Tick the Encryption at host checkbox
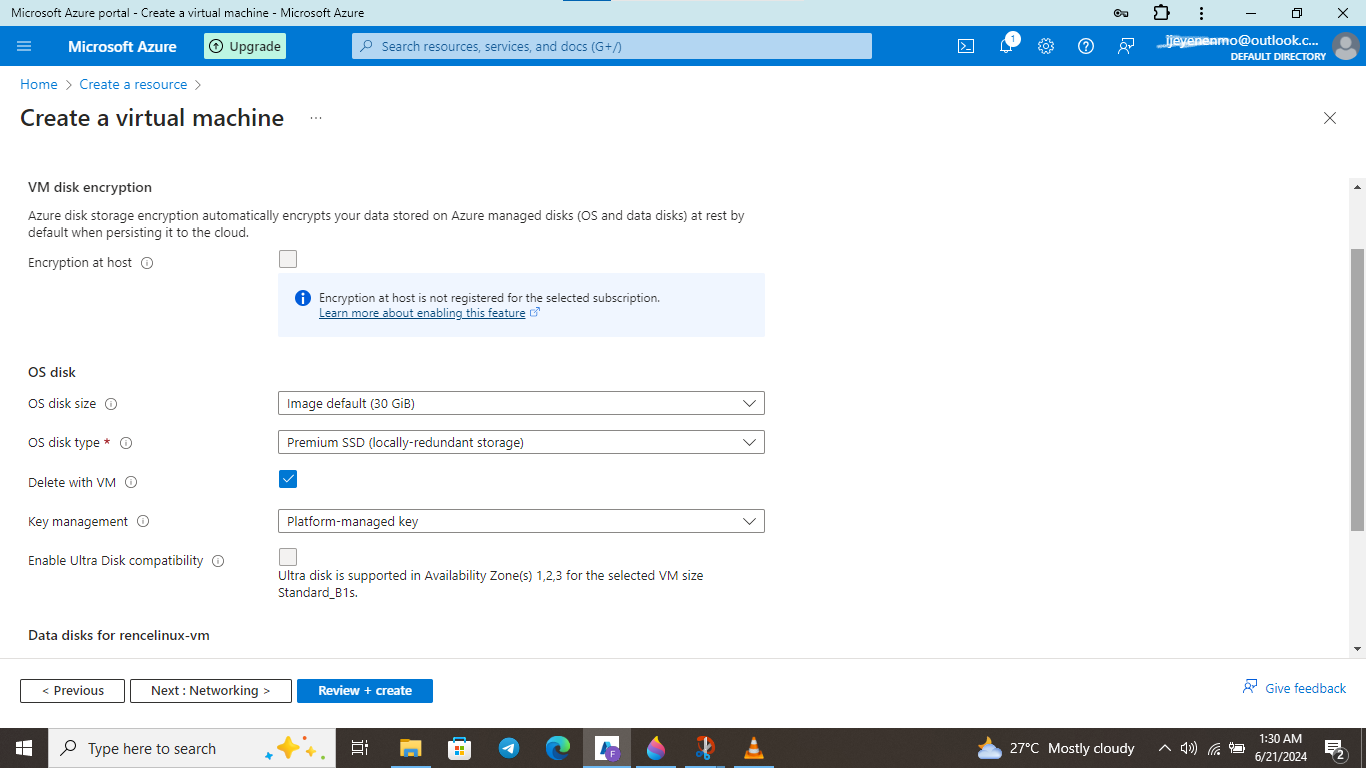 coord(288,259)
